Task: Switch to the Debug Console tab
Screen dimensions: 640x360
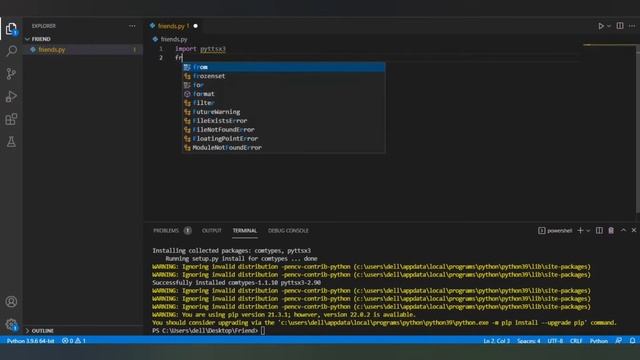Action: [288, 231]
